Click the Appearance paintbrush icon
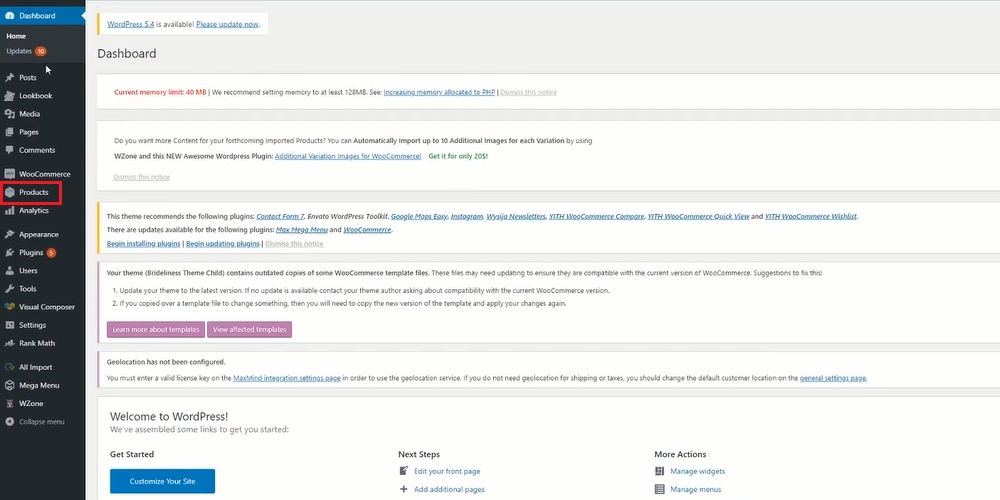 [10, 234]
